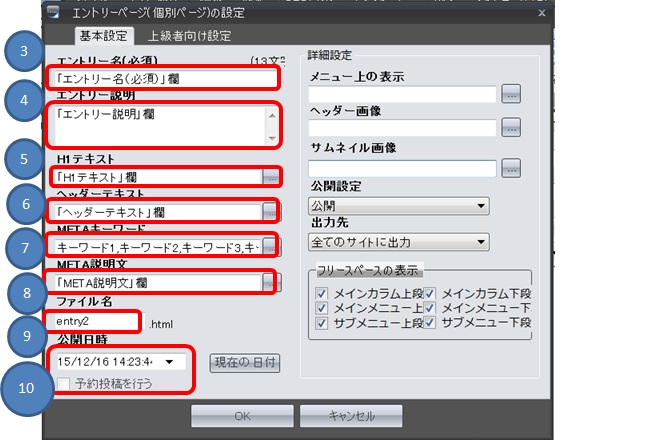
Task: Click browse button for サムネイル画像
Action: point(511,167)
